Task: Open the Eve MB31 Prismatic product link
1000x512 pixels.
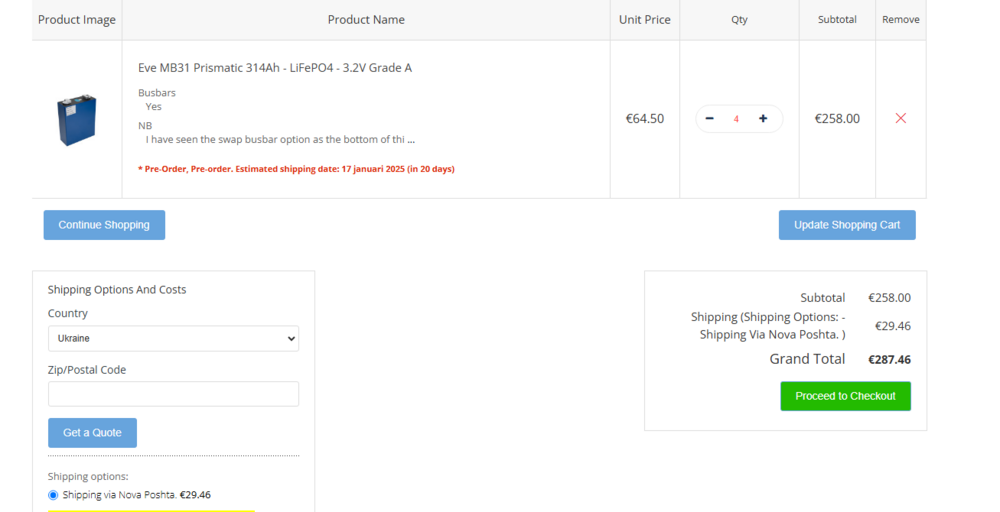Action: [275, 68]
